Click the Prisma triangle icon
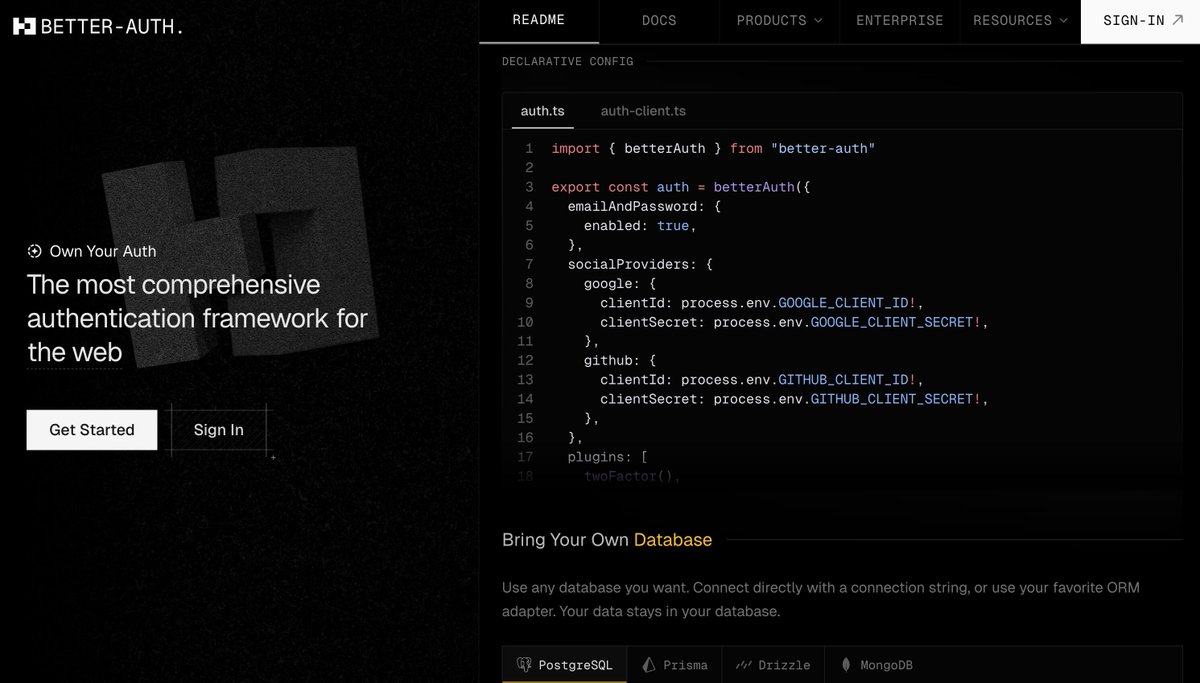The width and height of the screenshot is (1200, 683). pos(649,665)
